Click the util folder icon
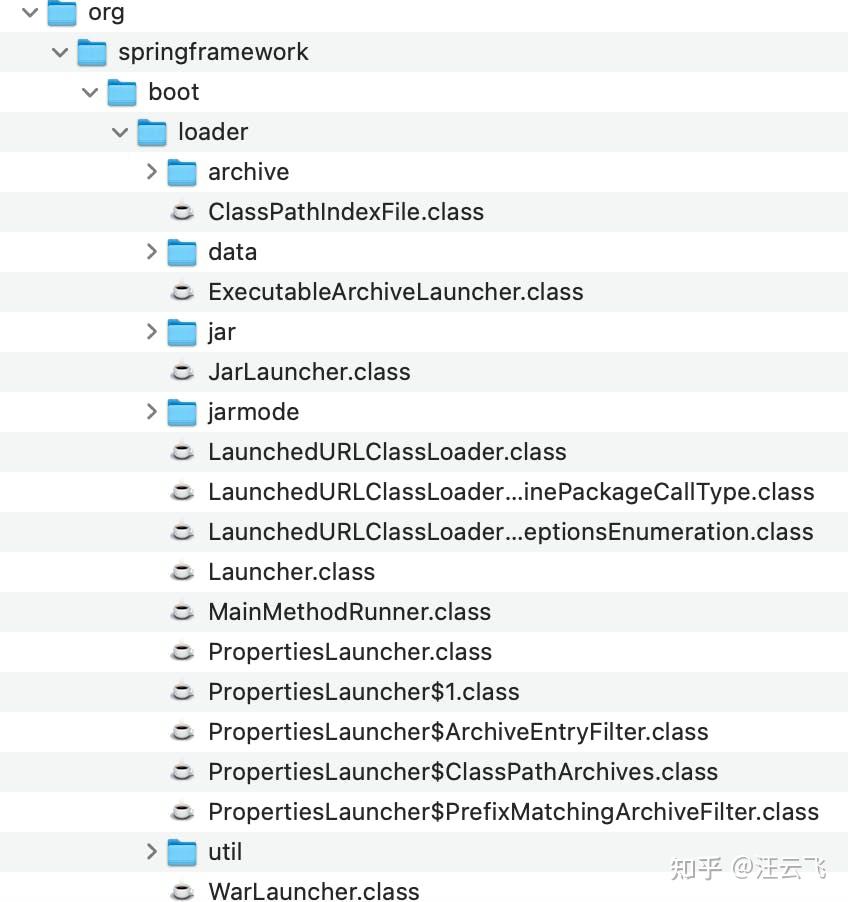Viewport: 848px width, 902px height. 182,853
